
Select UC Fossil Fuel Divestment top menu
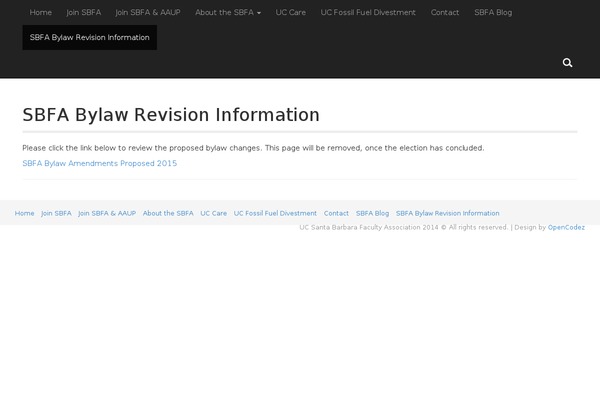coord(368,13)
